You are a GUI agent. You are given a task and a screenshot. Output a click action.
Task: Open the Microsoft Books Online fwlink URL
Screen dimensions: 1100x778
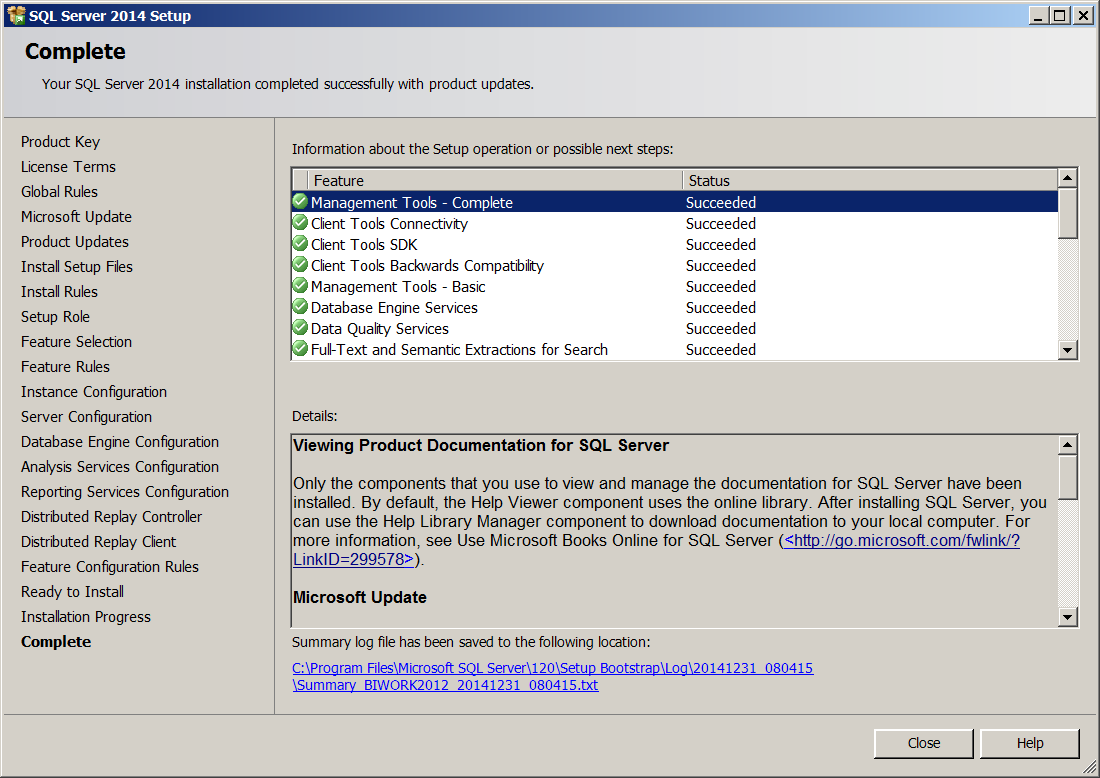point(901,541)
